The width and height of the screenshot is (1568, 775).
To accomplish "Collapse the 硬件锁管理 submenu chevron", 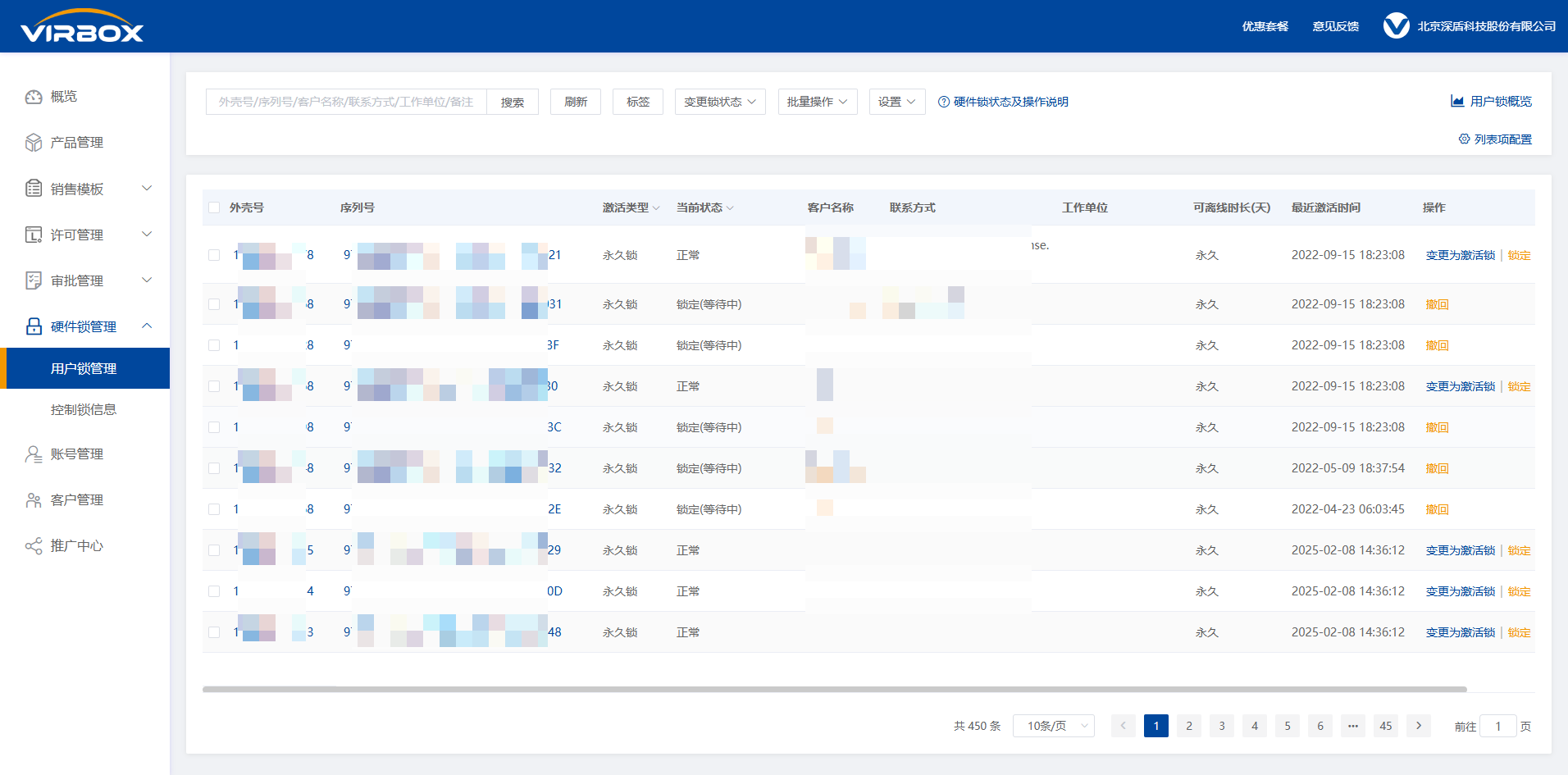I will (147, 326).
